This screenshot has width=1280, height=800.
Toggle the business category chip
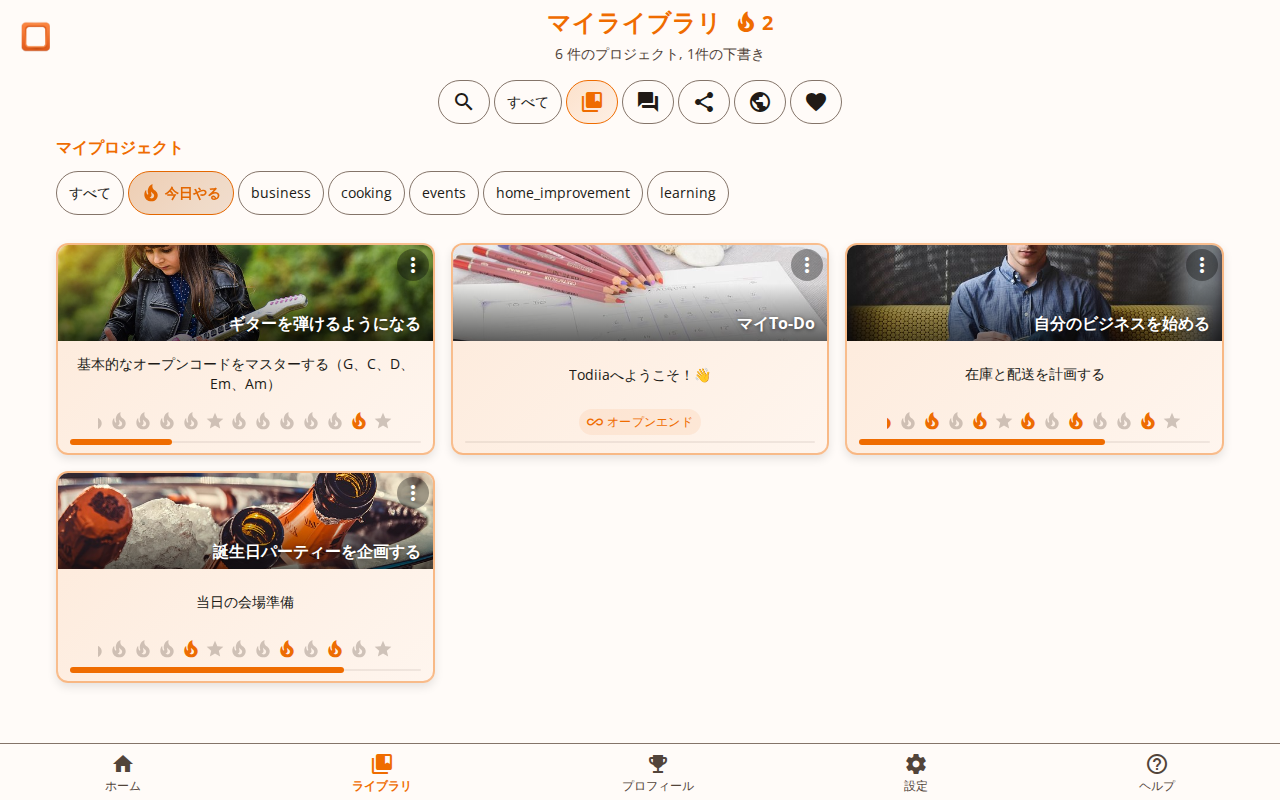[x=281, y=193]
